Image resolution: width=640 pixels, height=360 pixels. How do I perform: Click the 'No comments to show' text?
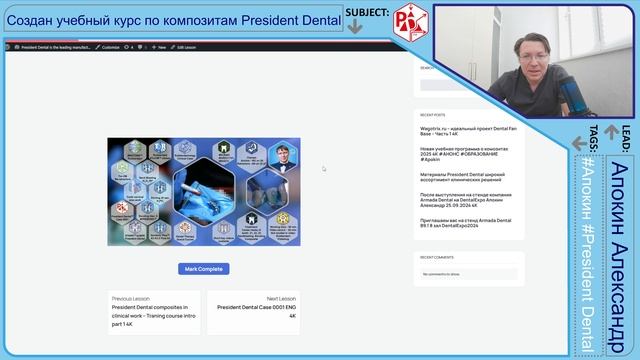(441, 274)
